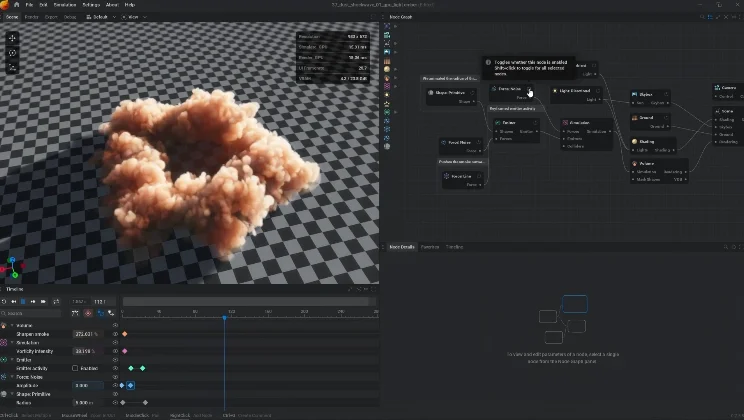Jump to the end of the timeline
Screen dimensions: 744x420
pyautogui.click(x=43, y=302)
